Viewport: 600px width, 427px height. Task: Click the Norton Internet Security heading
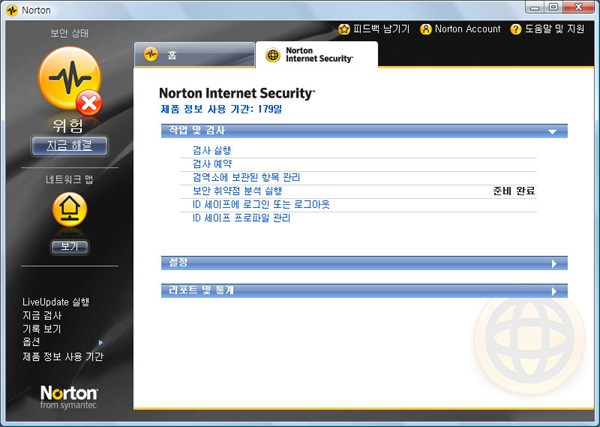[x=237, y=93]
